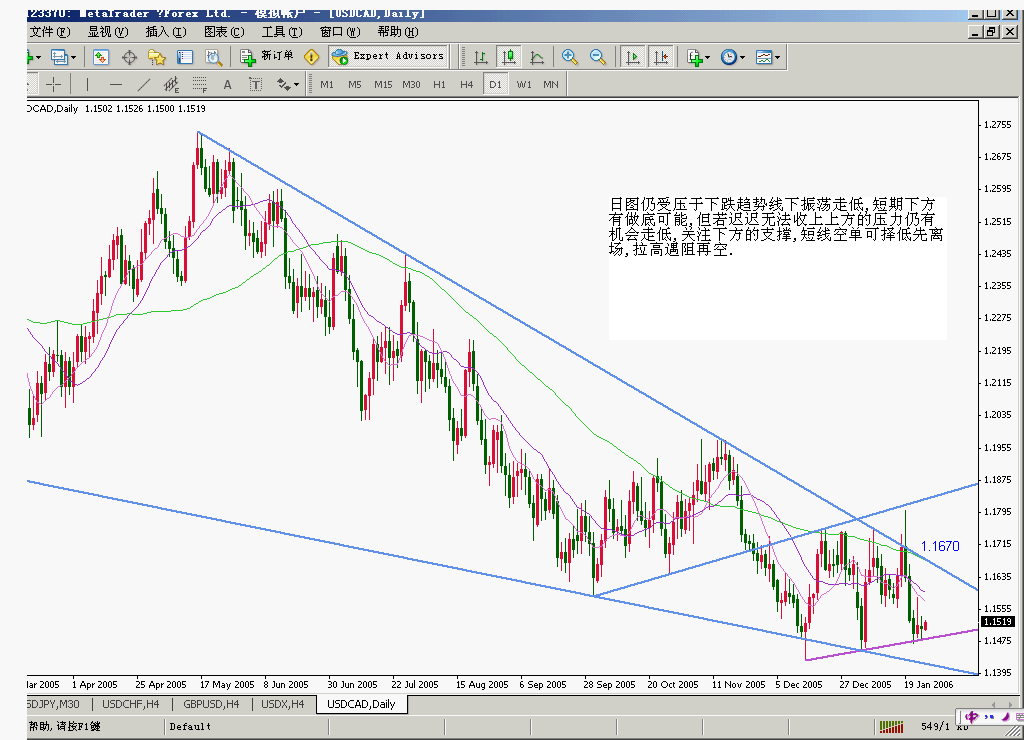The width and height of the screenshot is (1024, 740).
Task: Select the trendline drawing tool
Action: point(144,84)
